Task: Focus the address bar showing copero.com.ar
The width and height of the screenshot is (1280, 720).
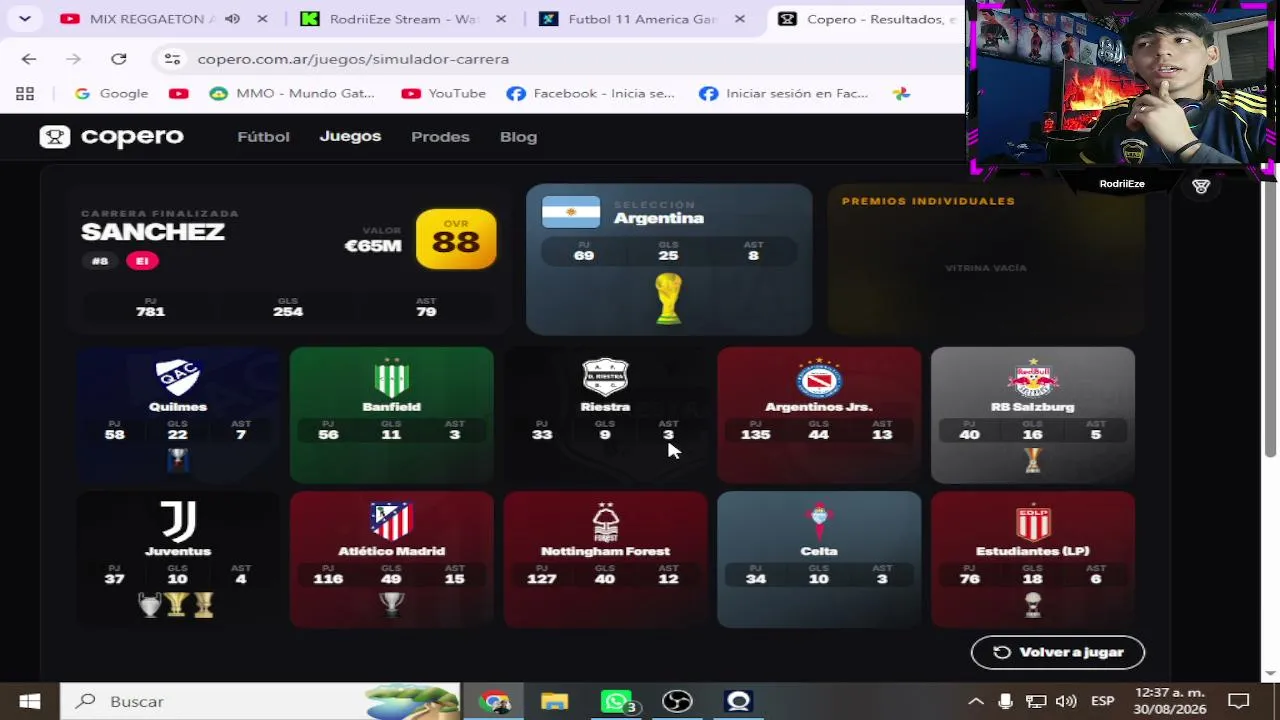Action: coord(560,59)
